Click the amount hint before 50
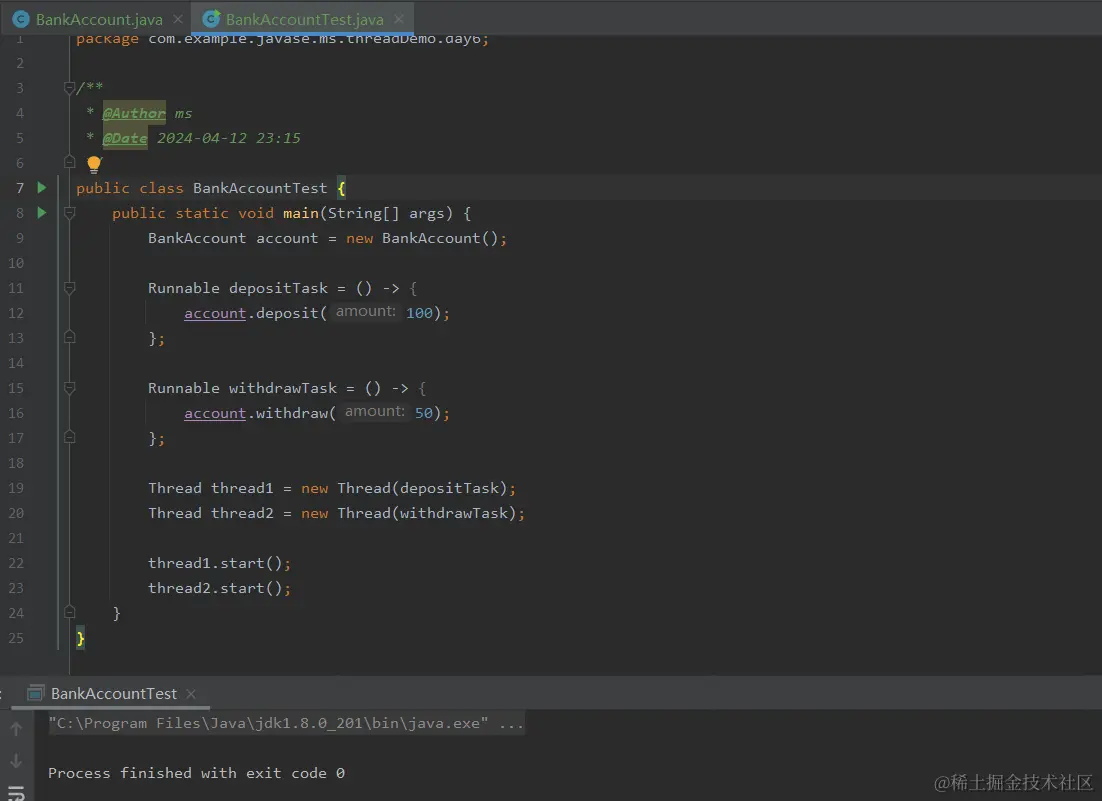Screen dimensions: 1102x801 tap(375, 412)
